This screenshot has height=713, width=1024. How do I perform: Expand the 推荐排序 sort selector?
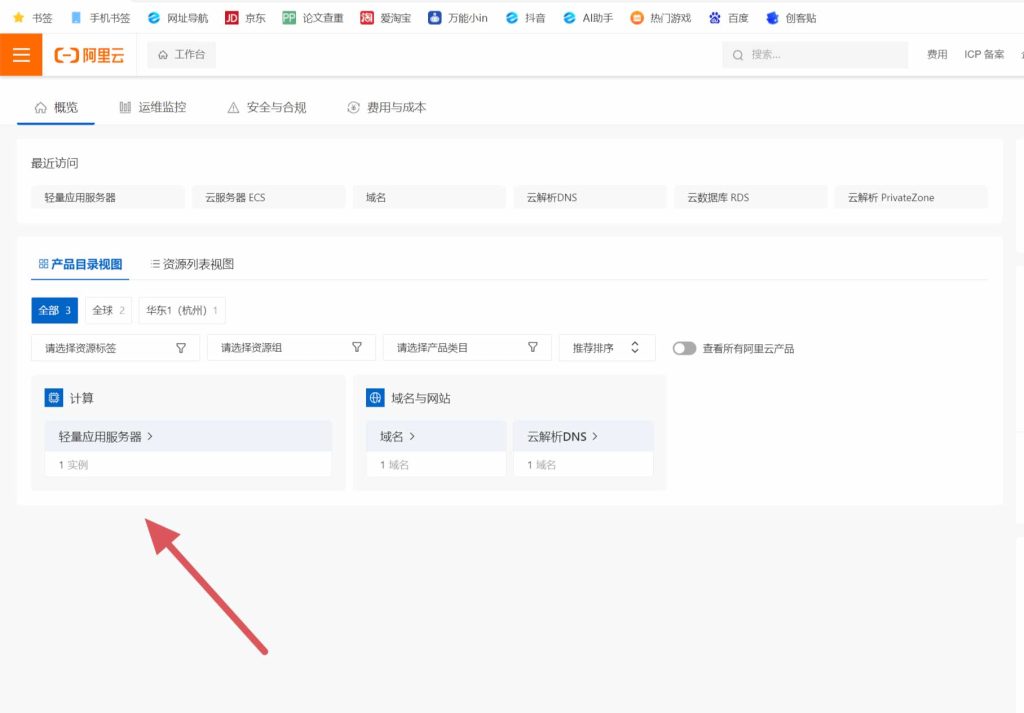click(606, 348)
